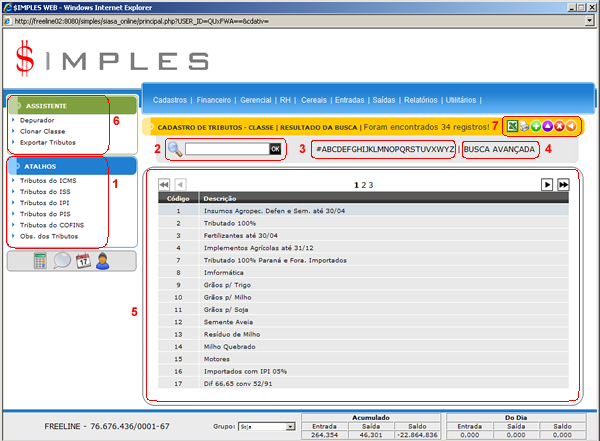Viewport: 600px width, 441px height.
Task: Open the Cadastros menu
Action: (171, 100)
